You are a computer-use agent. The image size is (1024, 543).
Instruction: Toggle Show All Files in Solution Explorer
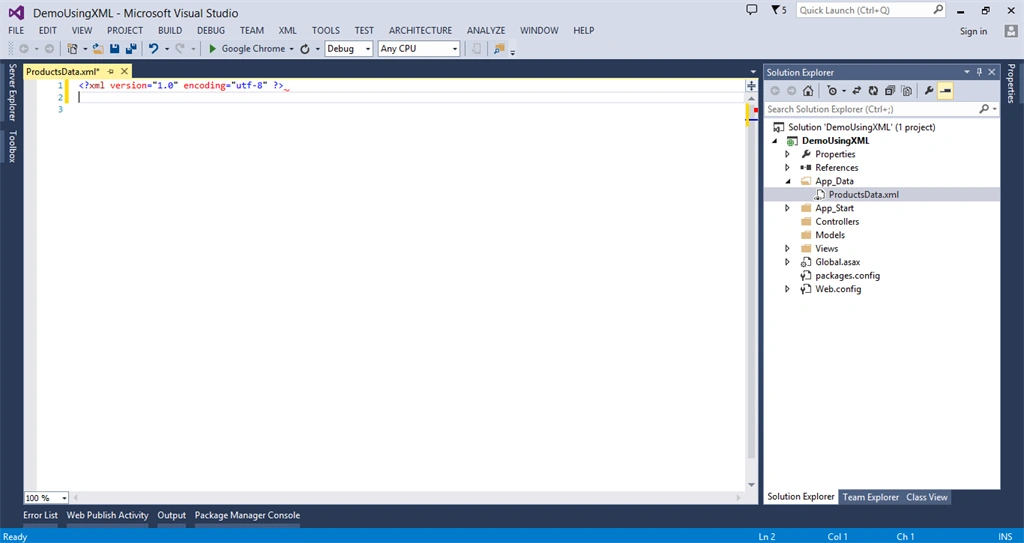[906, 91]
